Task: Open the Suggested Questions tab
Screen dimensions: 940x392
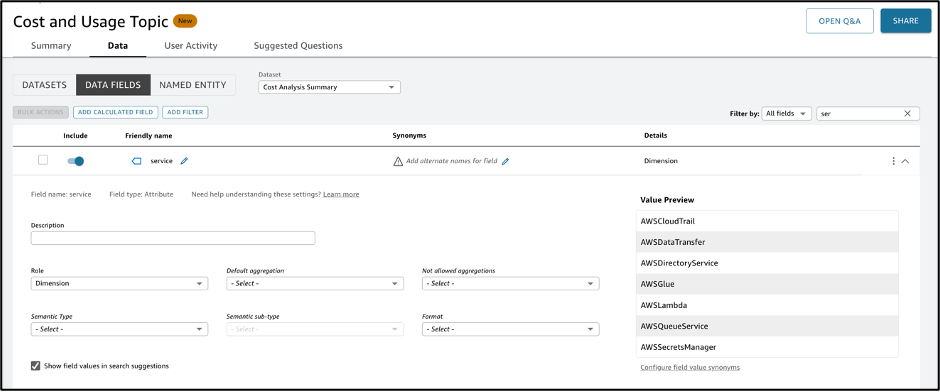Action: [298, 46]
